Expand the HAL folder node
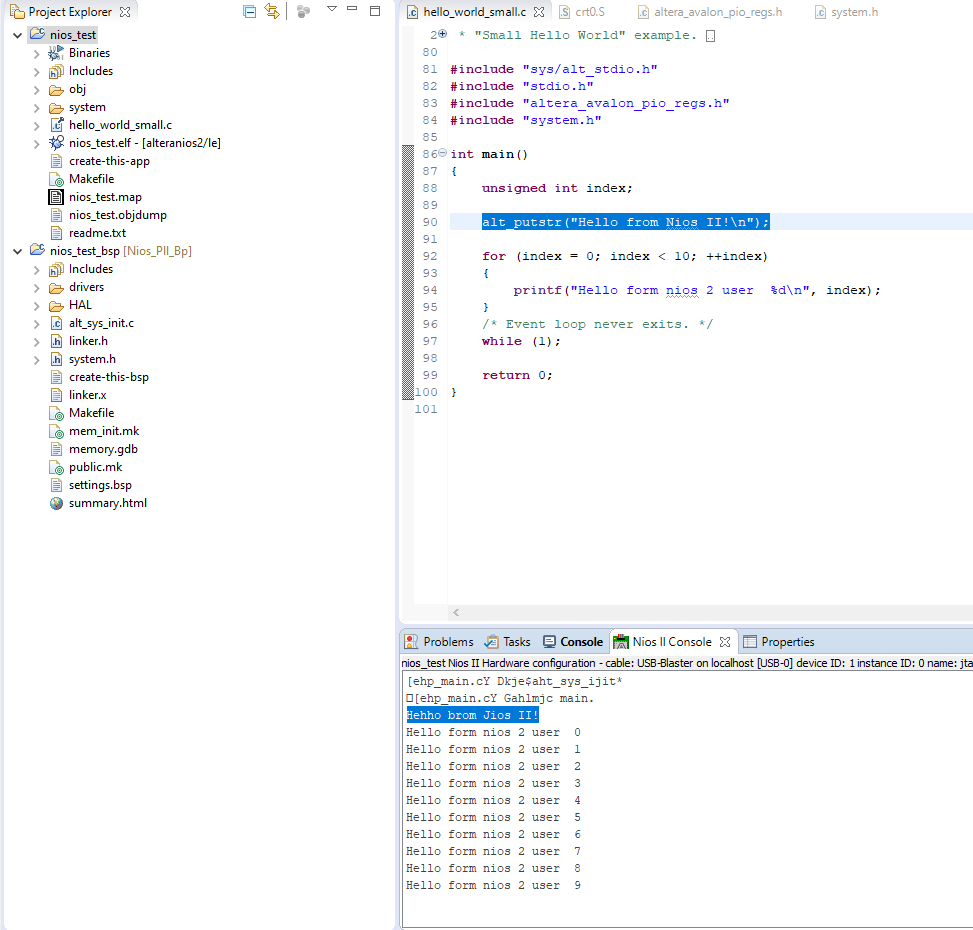The height and width of the screenshot is (930, 973). point(37,305)
